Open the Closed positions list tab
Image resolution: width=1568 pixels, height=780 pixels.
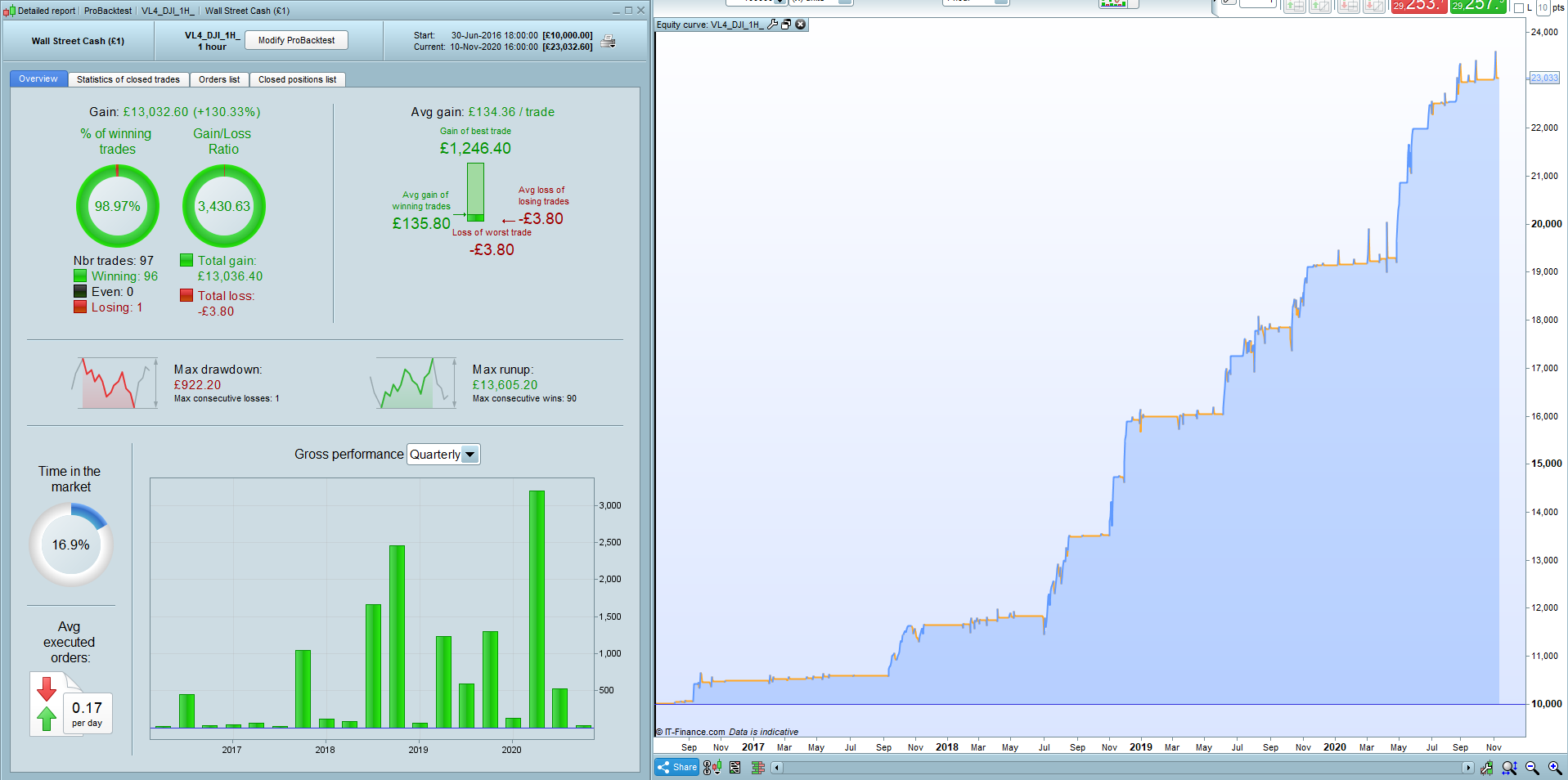pos(298,79)
